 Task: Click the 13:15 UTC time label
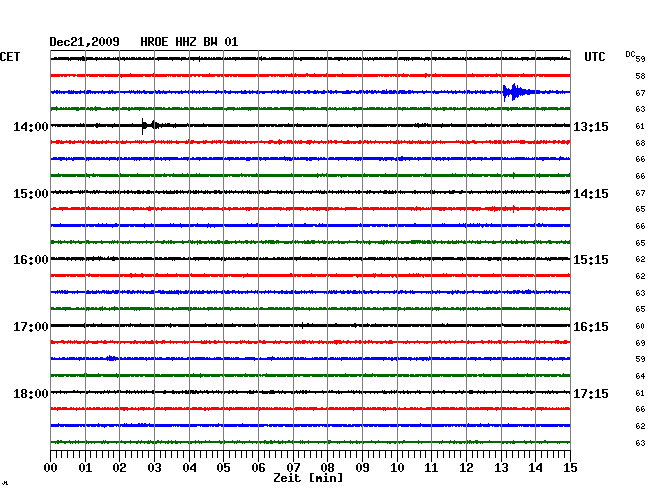(x=591, y=126)
